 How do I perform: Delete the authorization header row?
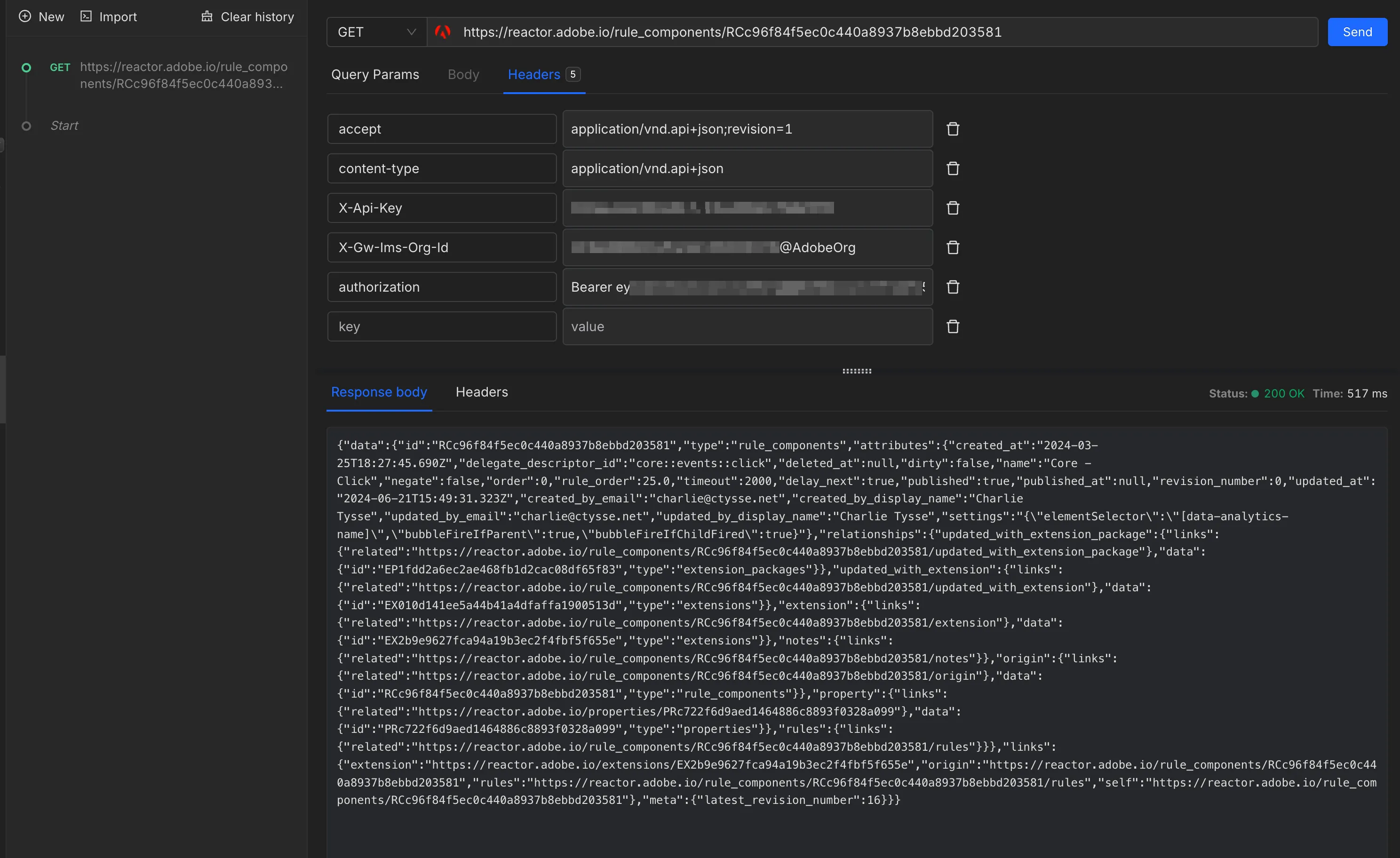[x=952, y=286]
